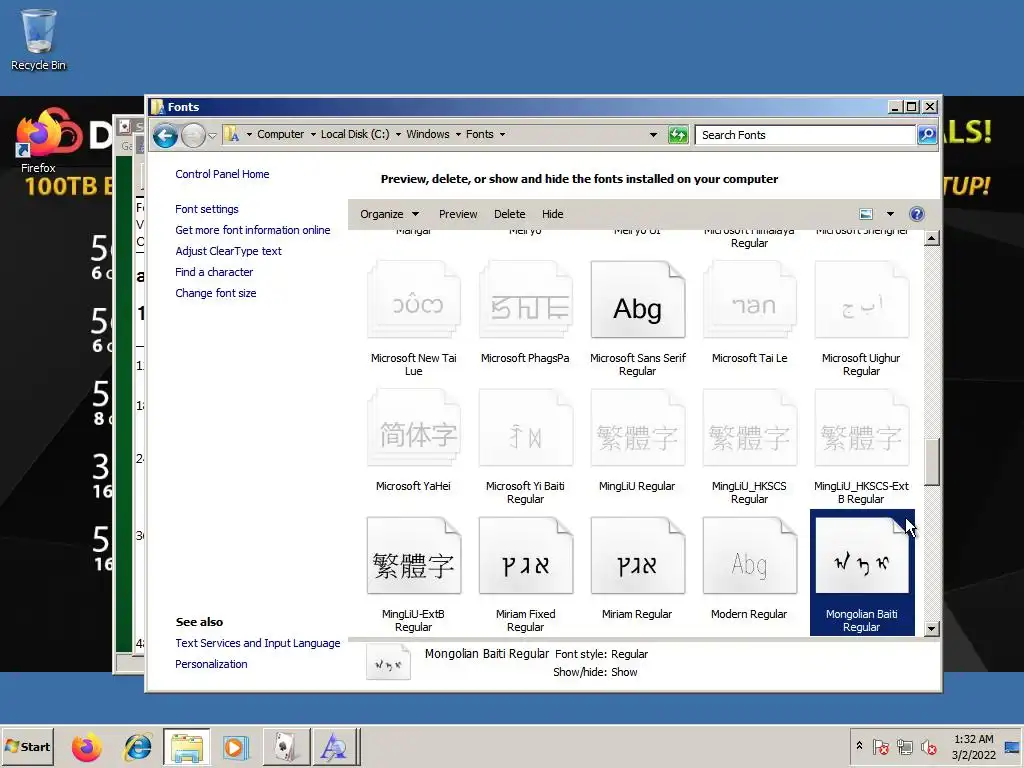The image size is (1024, 768).
Task: Click the Computer breadcrumb segment
Action: coord(280,135)
